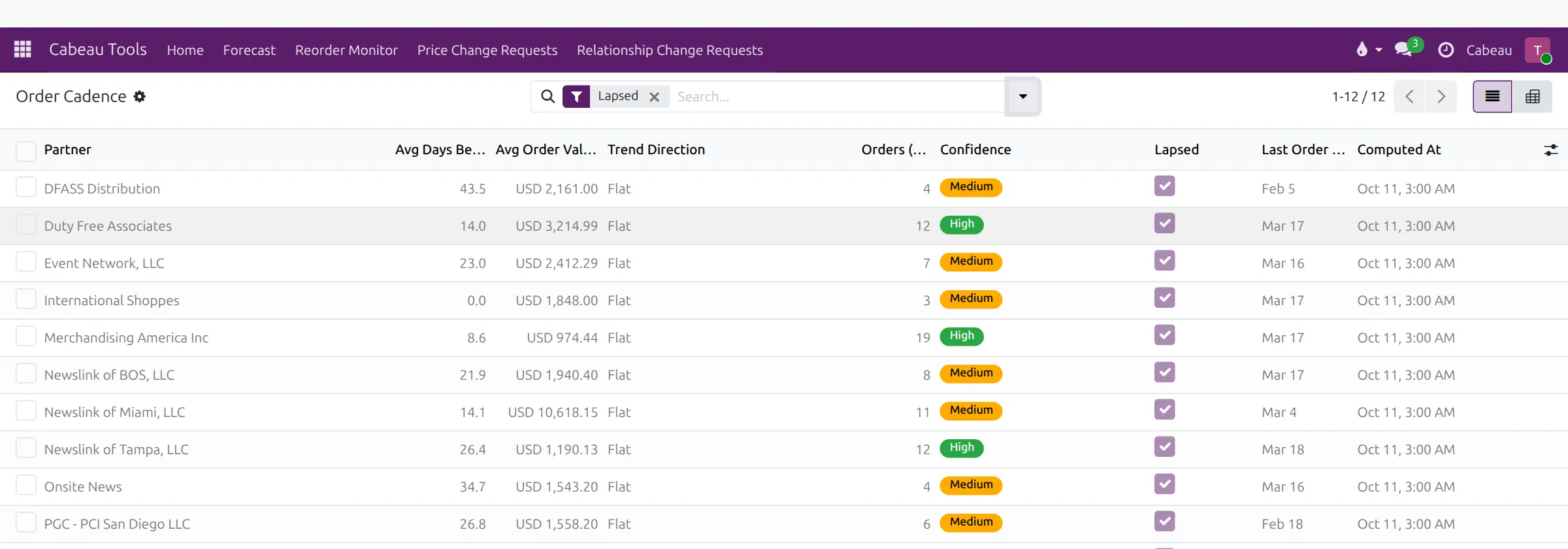This screenshot has width=1568, height=549.
Task: Click the search magnifier icon
Action: (x=547, y=97)
